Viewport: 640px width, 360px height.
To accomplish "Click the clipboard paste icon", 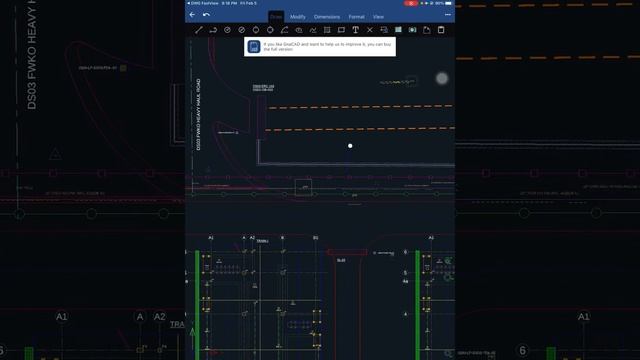I will (441, 30).
